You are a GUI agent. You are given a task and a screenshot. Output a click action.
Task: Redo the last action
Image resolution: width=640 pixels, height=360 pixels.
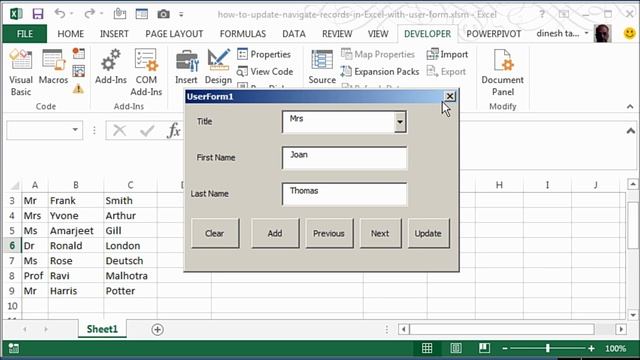click(89, 14)
